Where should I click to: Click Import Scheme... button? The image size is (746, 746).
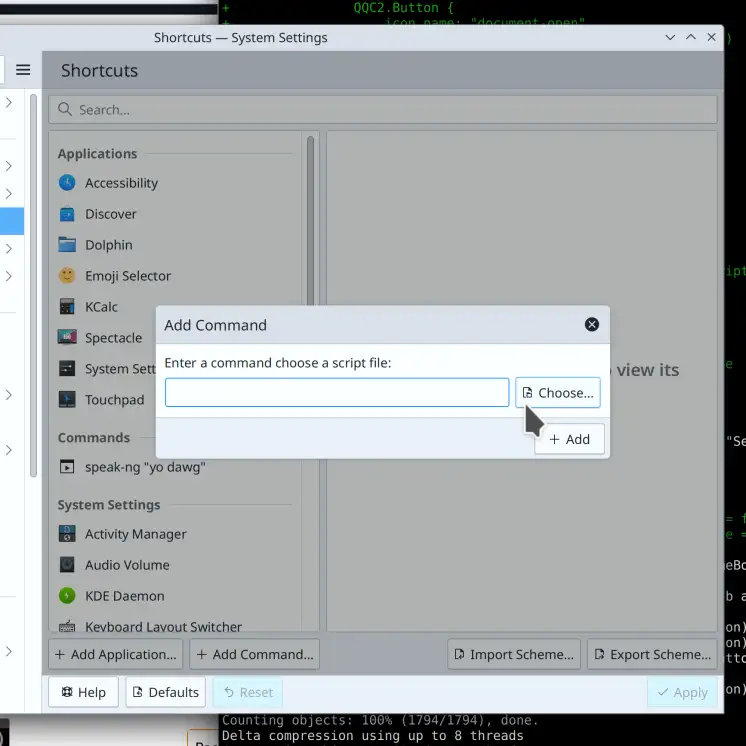[513, 654]
